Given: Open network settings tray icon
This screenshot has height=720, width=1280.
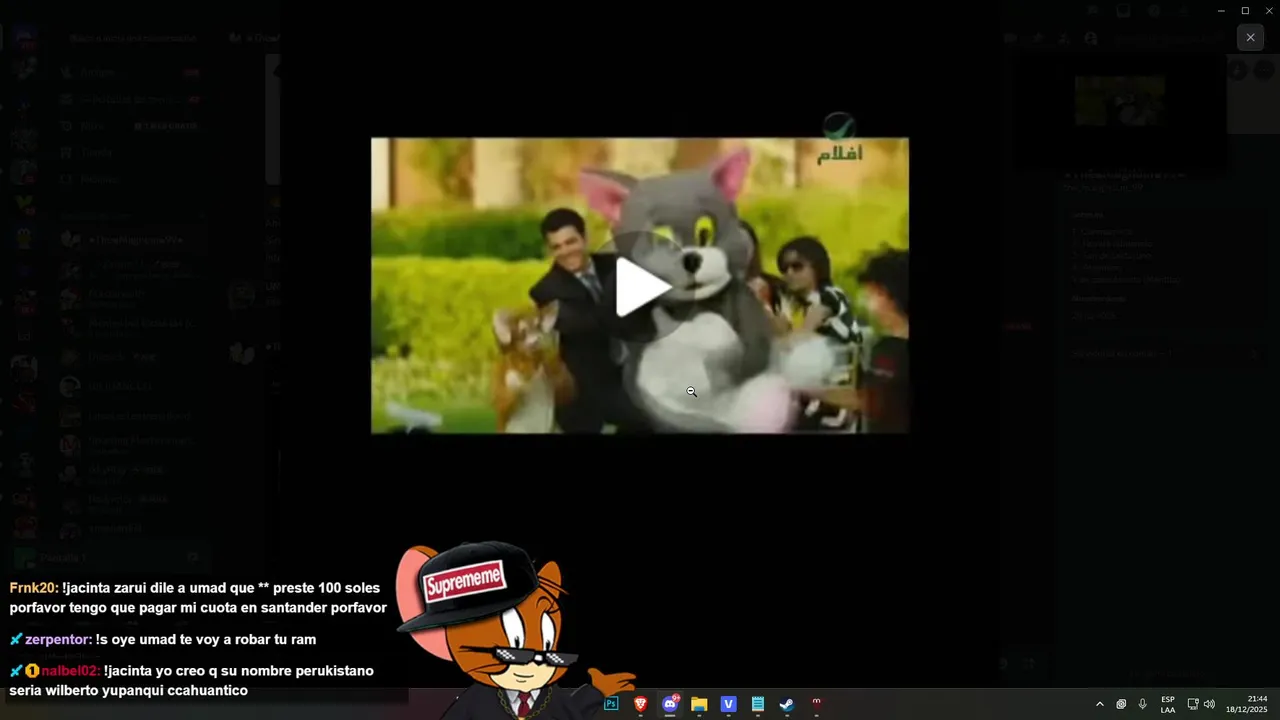Looking at the screenshot, I should point(1193,704).
